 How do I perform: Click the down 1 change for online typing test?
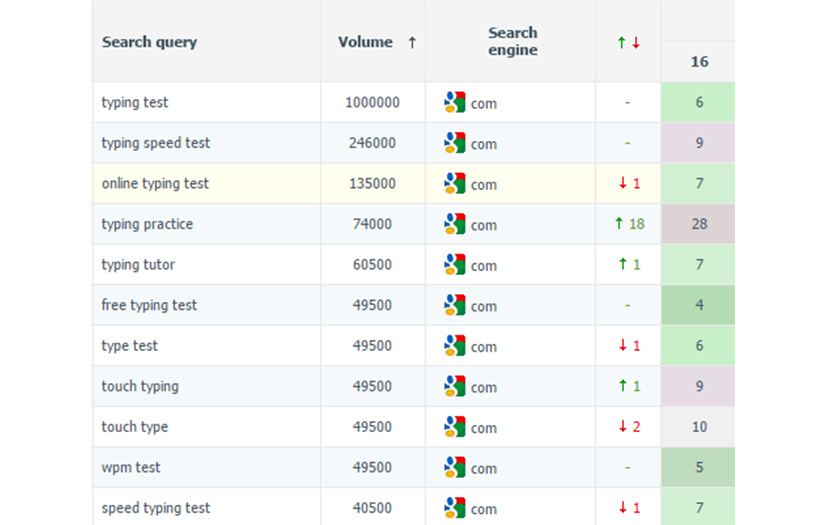(x=629, y=183)
